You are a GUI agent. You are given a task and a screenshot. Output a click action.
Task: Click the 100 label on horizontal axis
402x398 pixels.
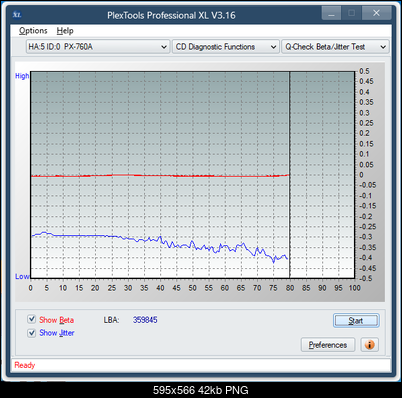click(x=355, y=288)
